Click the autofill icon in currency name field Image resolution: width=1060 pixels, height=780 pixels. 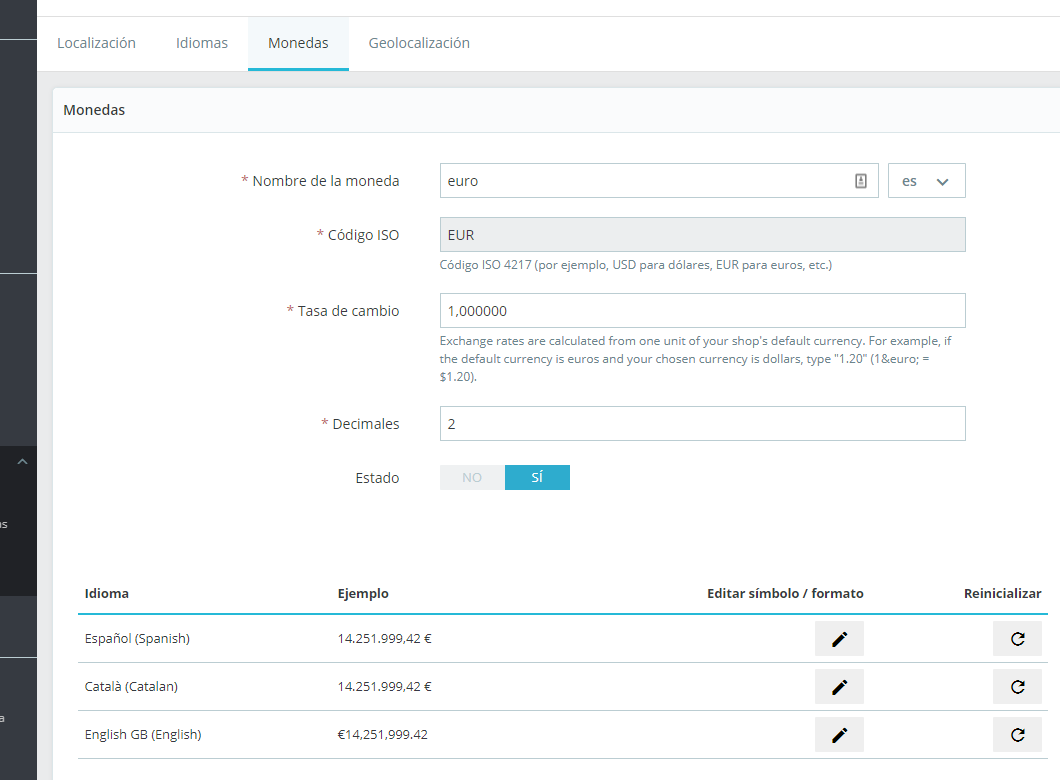tap(861, 181)
